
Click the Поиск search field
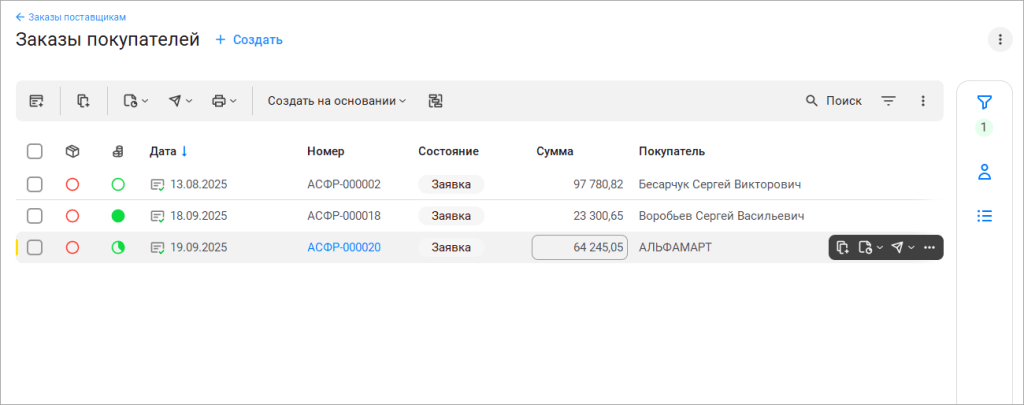[834, 101]
